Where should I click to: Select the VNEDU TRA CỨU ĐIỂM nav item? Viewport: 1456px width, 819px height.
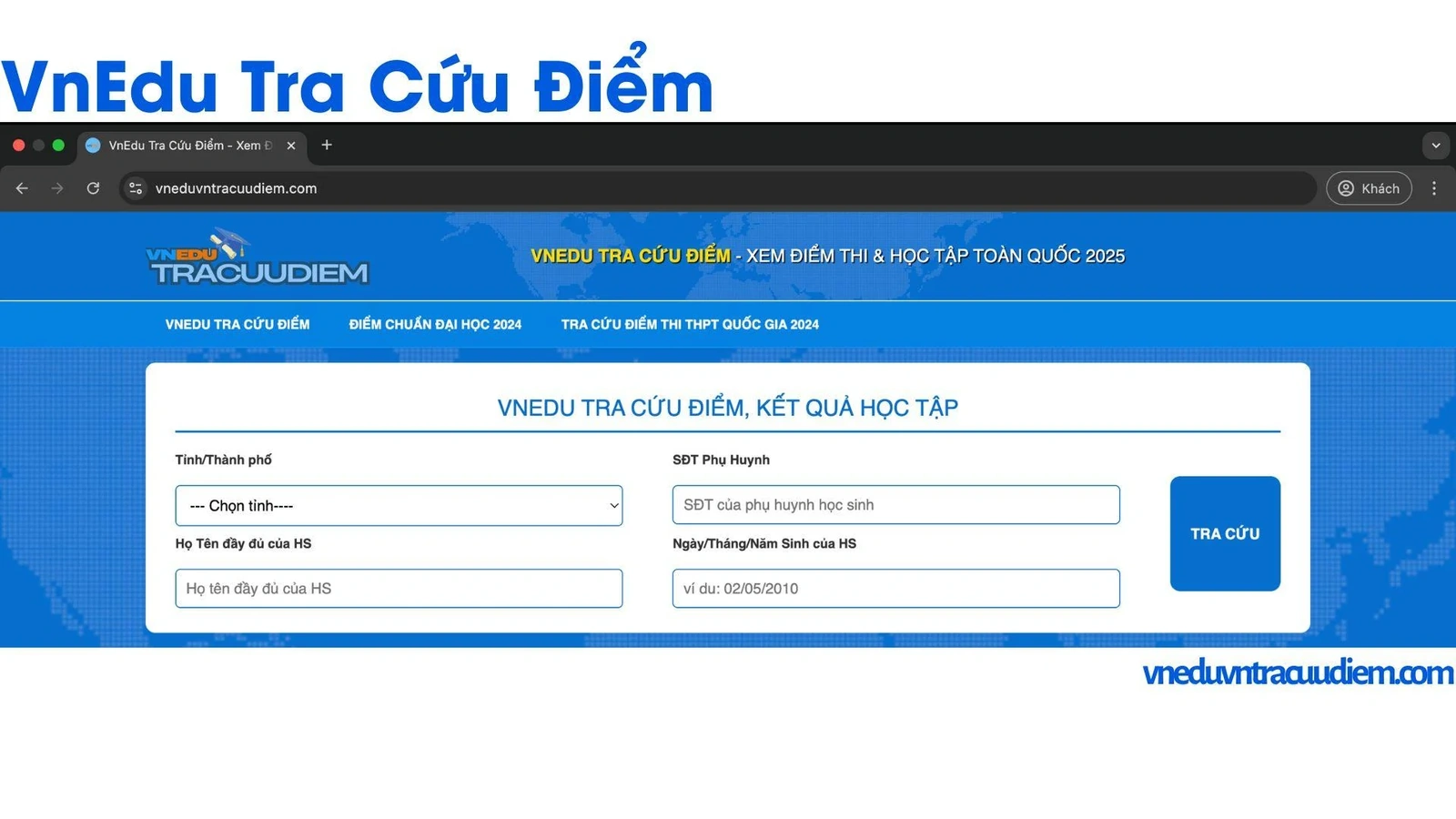tap(238, 324)
